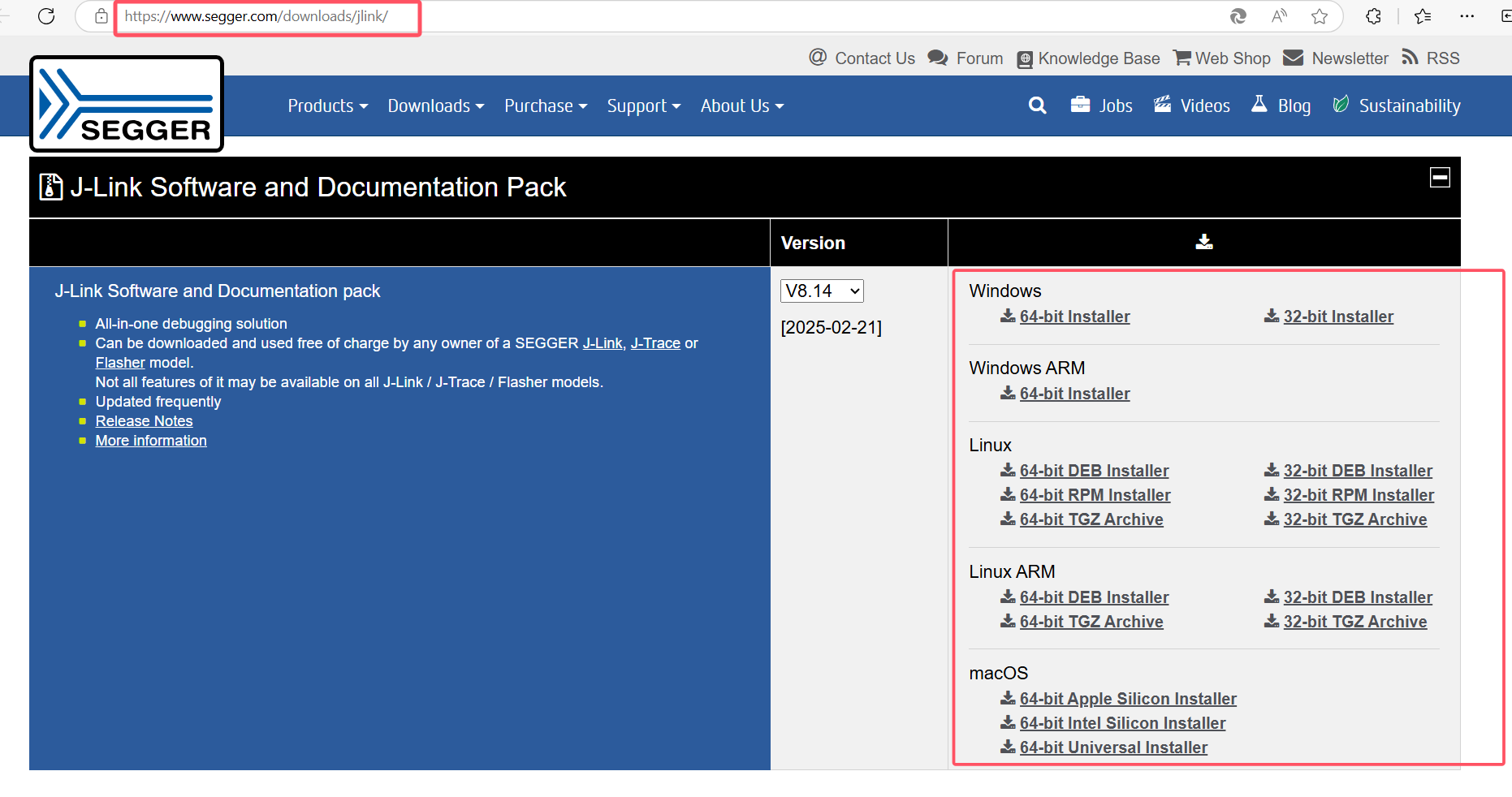1512x797 pixels.
Task: Open the Products dropdown menu
Action: coord(328,106)
